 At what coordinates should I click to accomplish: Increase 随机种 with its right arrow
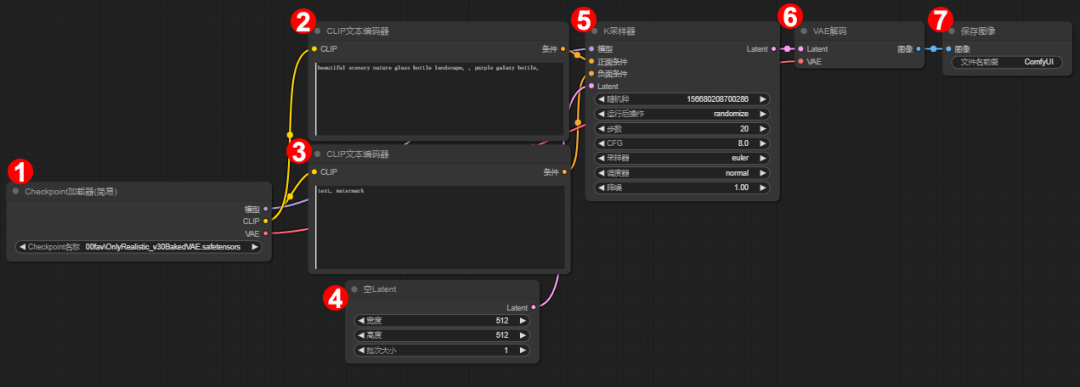click(x=762, y=99)
